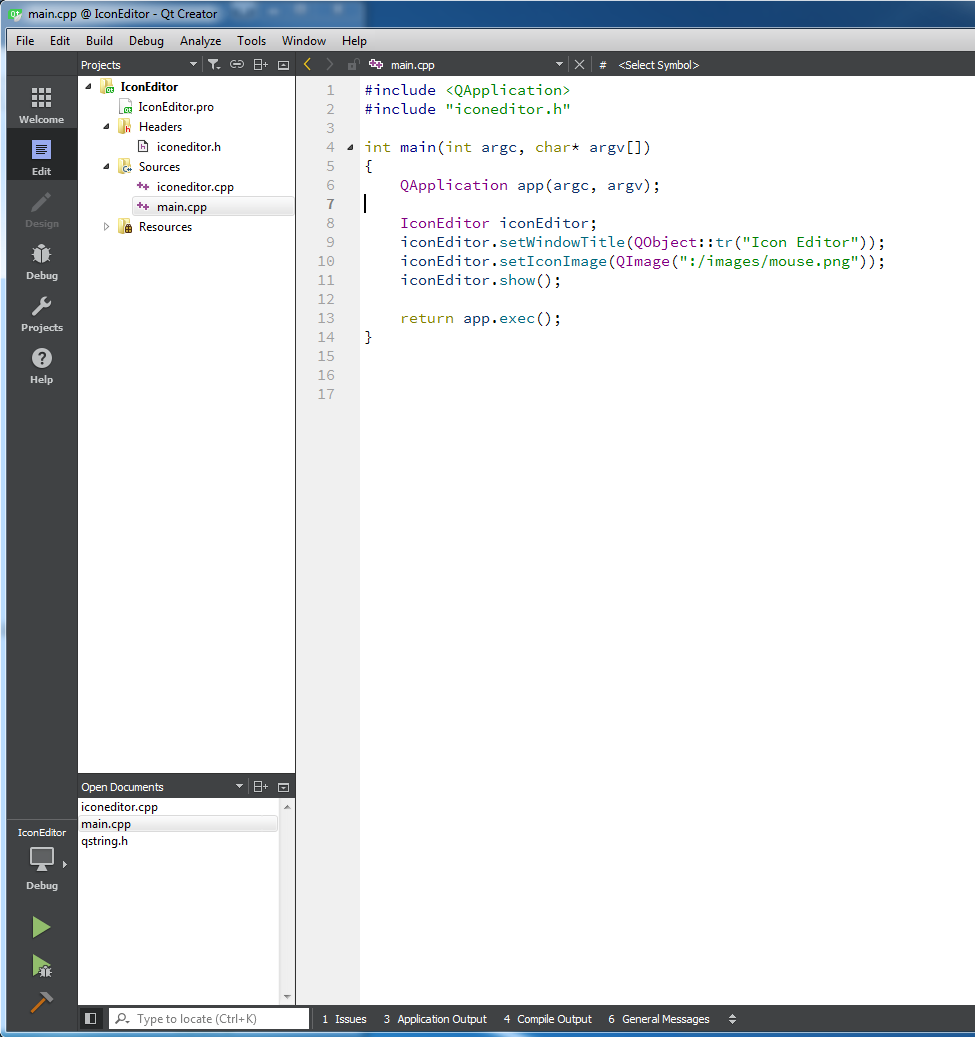Open the Edit menu

pos(60,40)
